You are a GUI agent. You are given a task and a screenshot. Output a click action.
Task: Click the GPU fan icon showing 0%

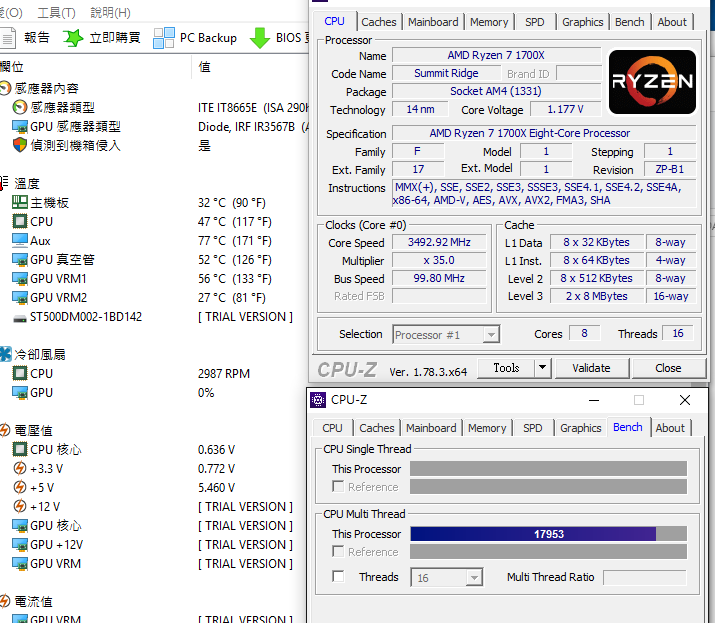pos(20,393)
